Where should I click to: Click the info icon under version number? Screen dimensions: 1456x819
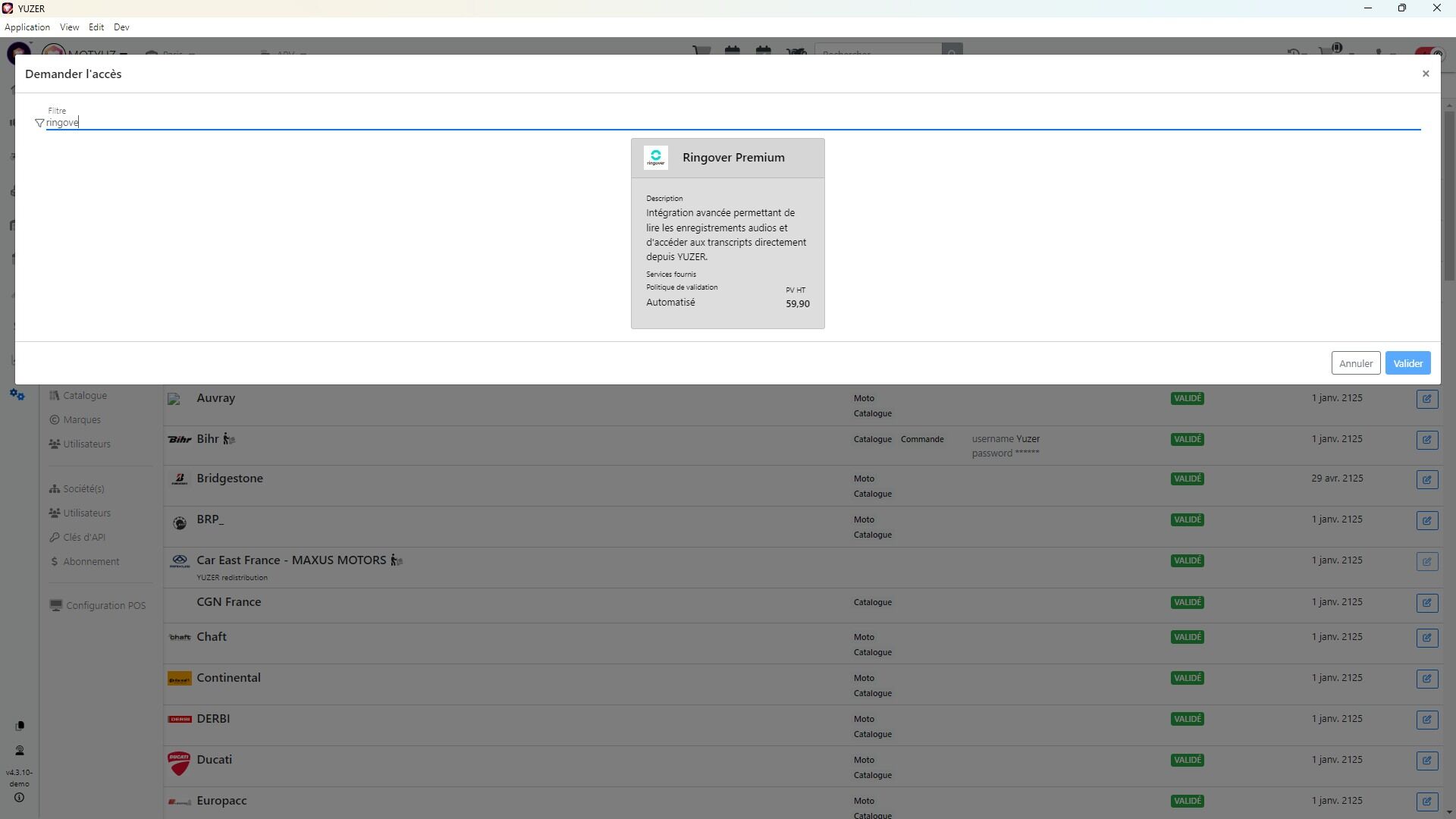tap(19, 798)
